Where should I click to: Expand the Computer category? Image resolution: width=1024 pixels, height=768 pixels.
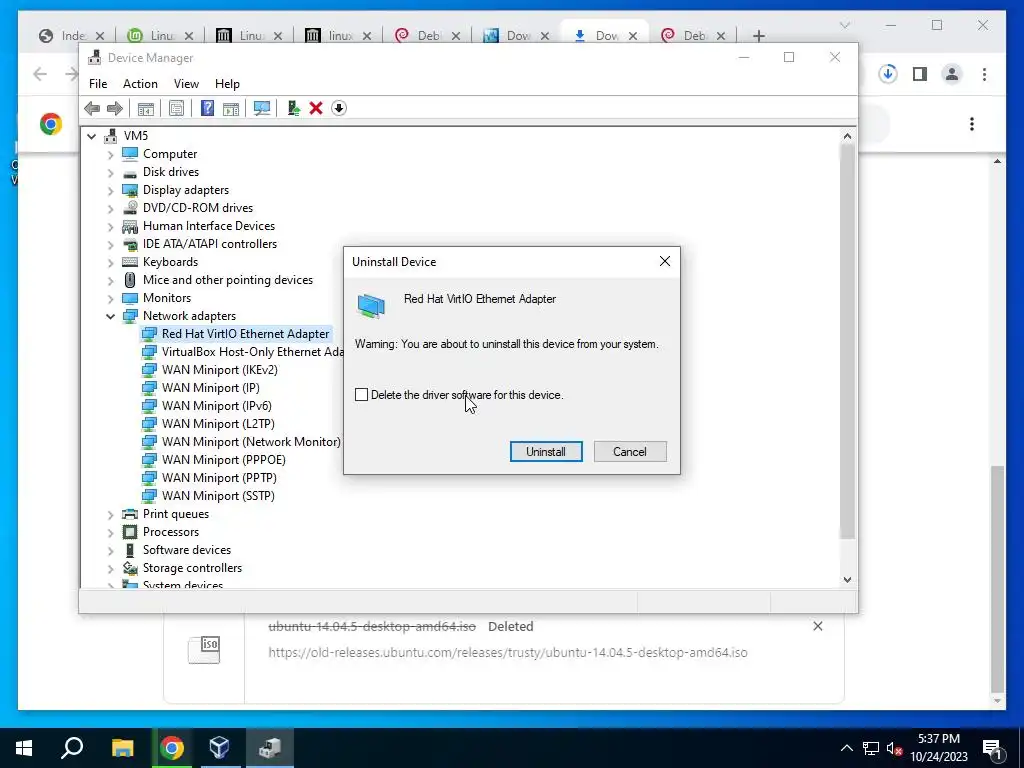(x=110, y=155)
